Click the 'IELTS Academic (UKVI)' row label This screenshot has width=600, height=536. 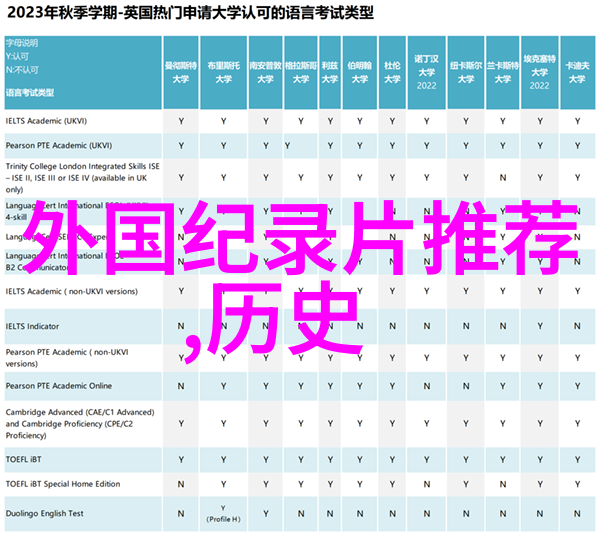46,121
